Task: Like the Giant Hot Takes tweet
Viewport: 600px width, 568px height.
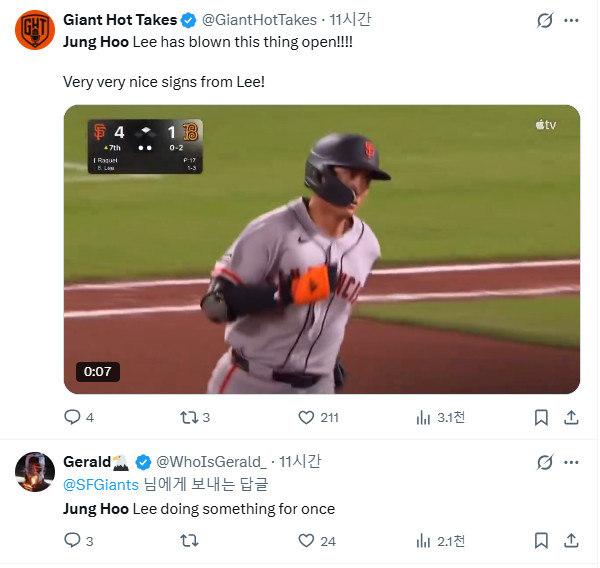Action: (x=307, y=417)
